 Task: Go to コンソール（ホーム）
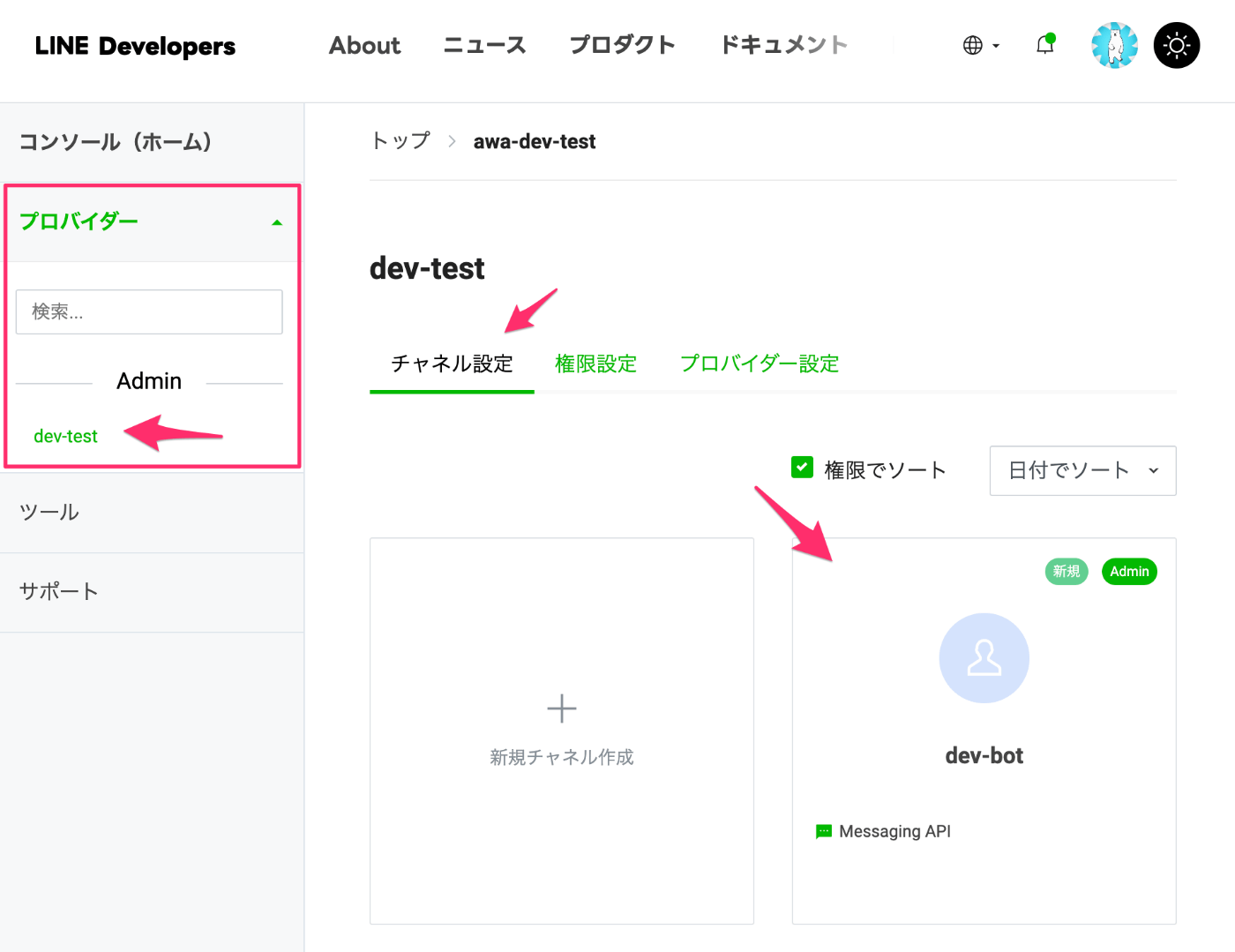coord(116,141)
